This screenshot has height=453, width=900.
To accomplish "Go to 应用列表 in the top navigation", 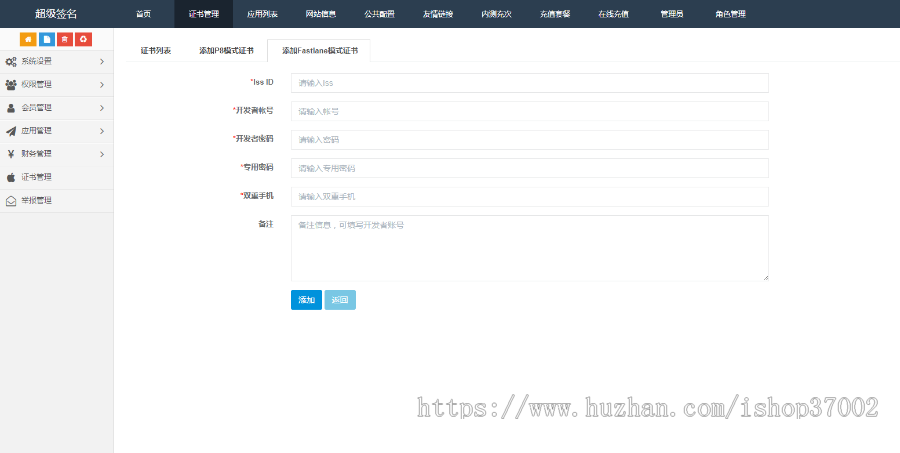I will click(262, 14).
